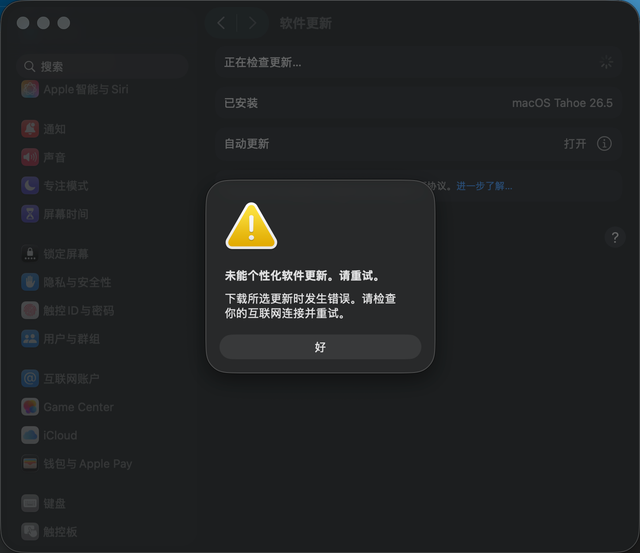Click the 自动更新 label
The image size is (640, 553).
tap(247, 144)
